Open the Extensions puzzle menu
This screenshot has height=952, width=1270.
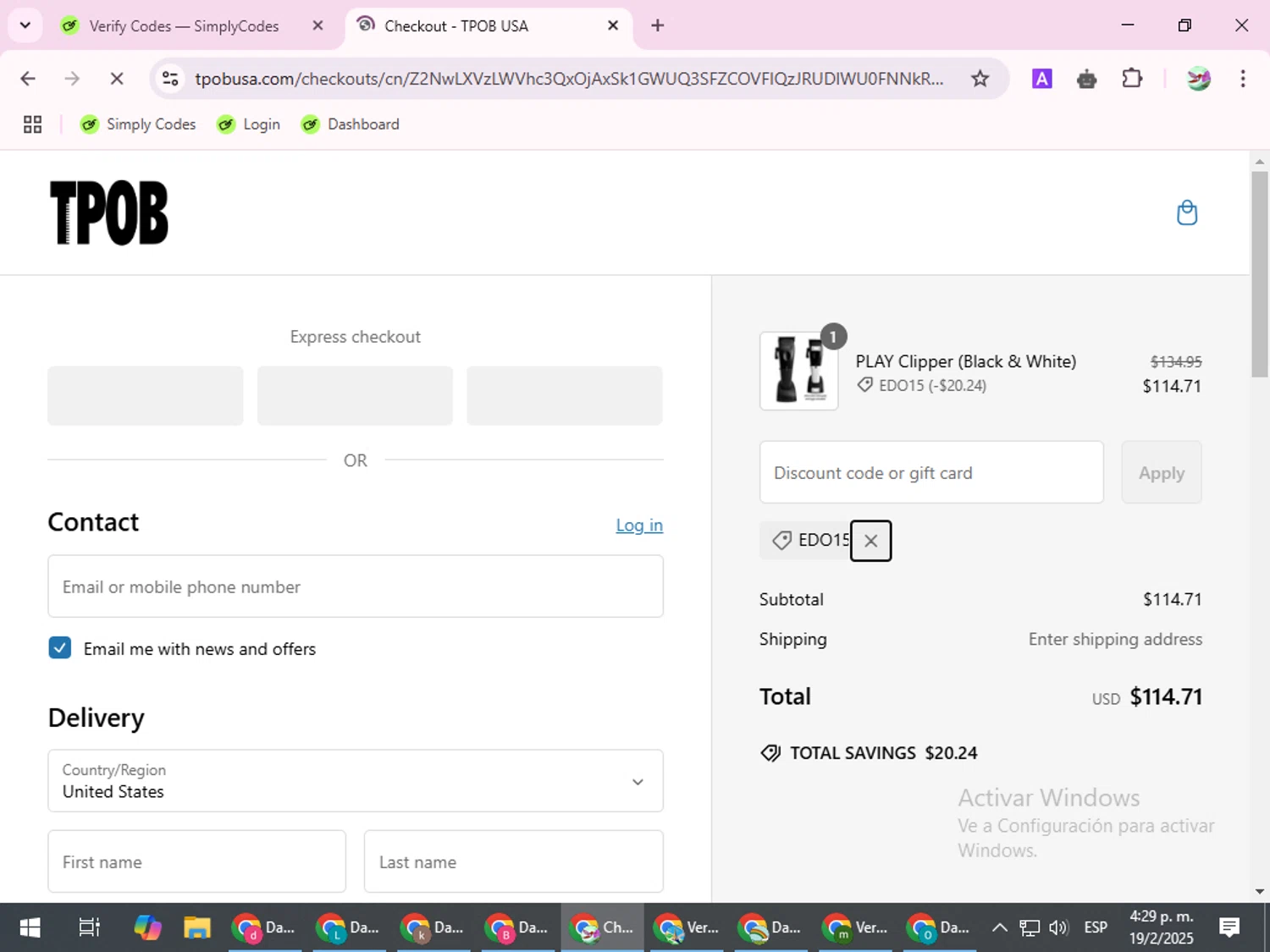[x=1132, y=79]
